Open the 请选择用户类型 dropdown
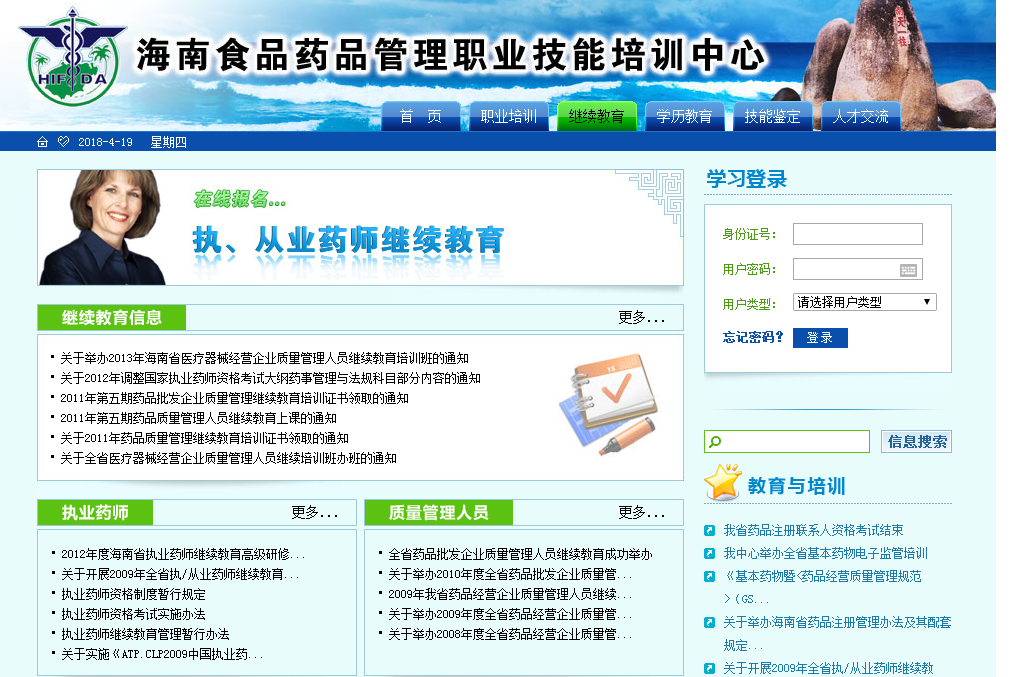This screenshot has height=677, width=1017. coord(864,302)
